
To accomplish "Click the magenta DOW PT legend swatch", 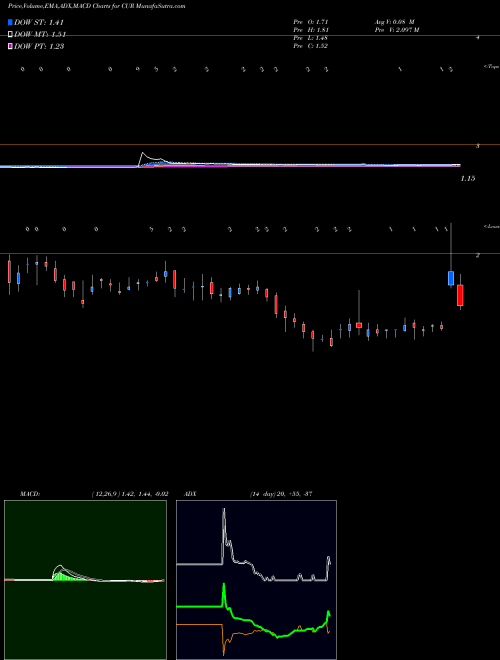I will coord(11,46).
